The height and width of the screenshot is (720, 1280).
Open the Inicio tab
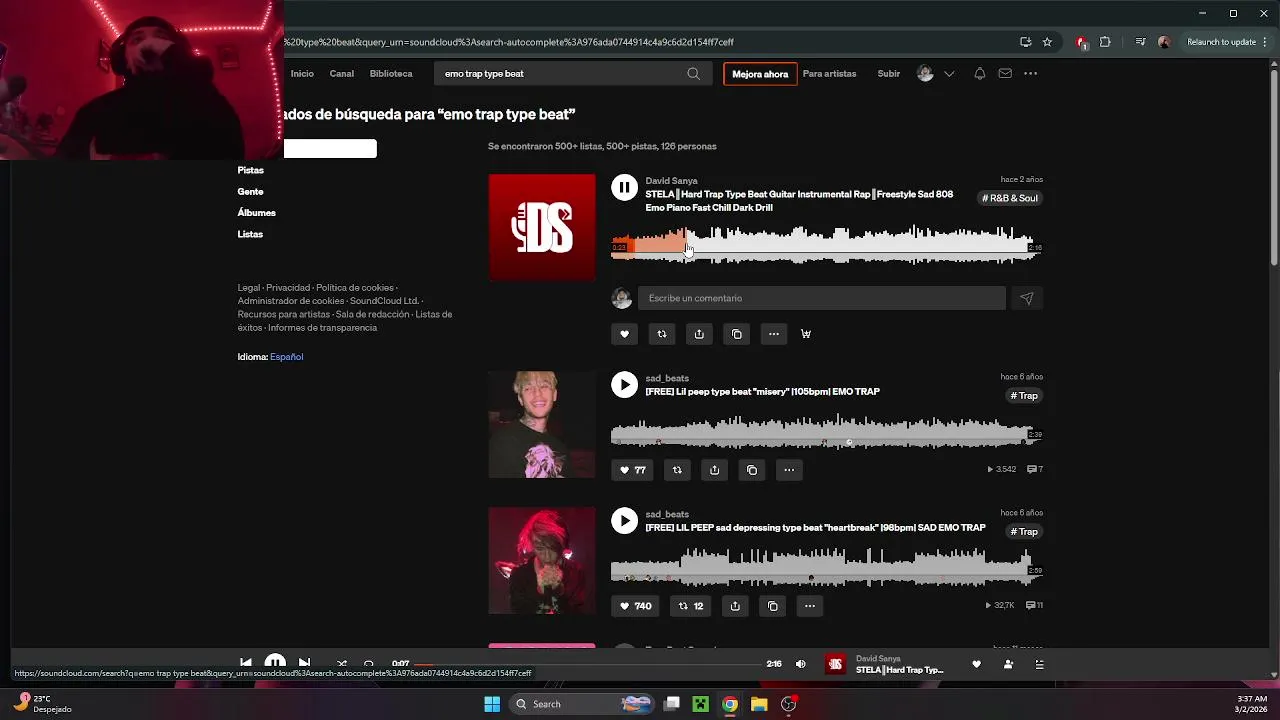(302, 74)
